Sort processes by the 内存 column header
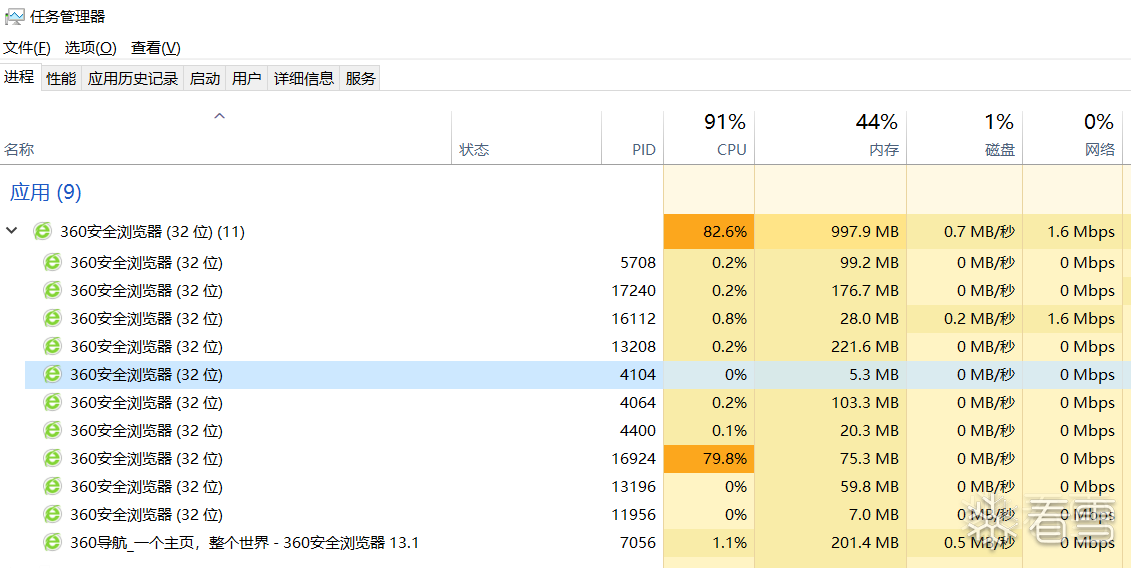 (830, 137)
